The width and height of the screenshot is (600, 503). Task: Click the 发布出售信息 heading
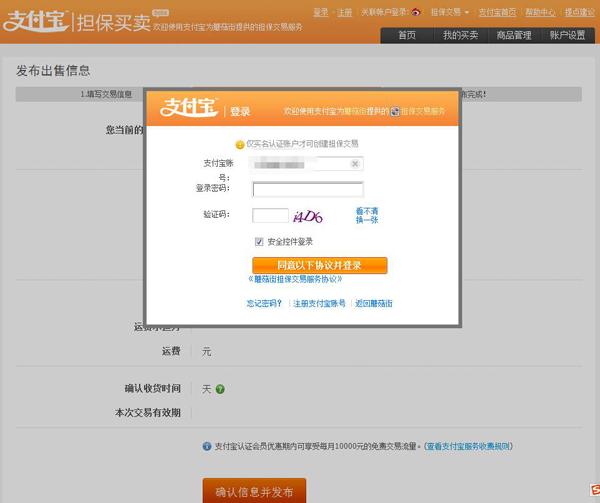53,70
